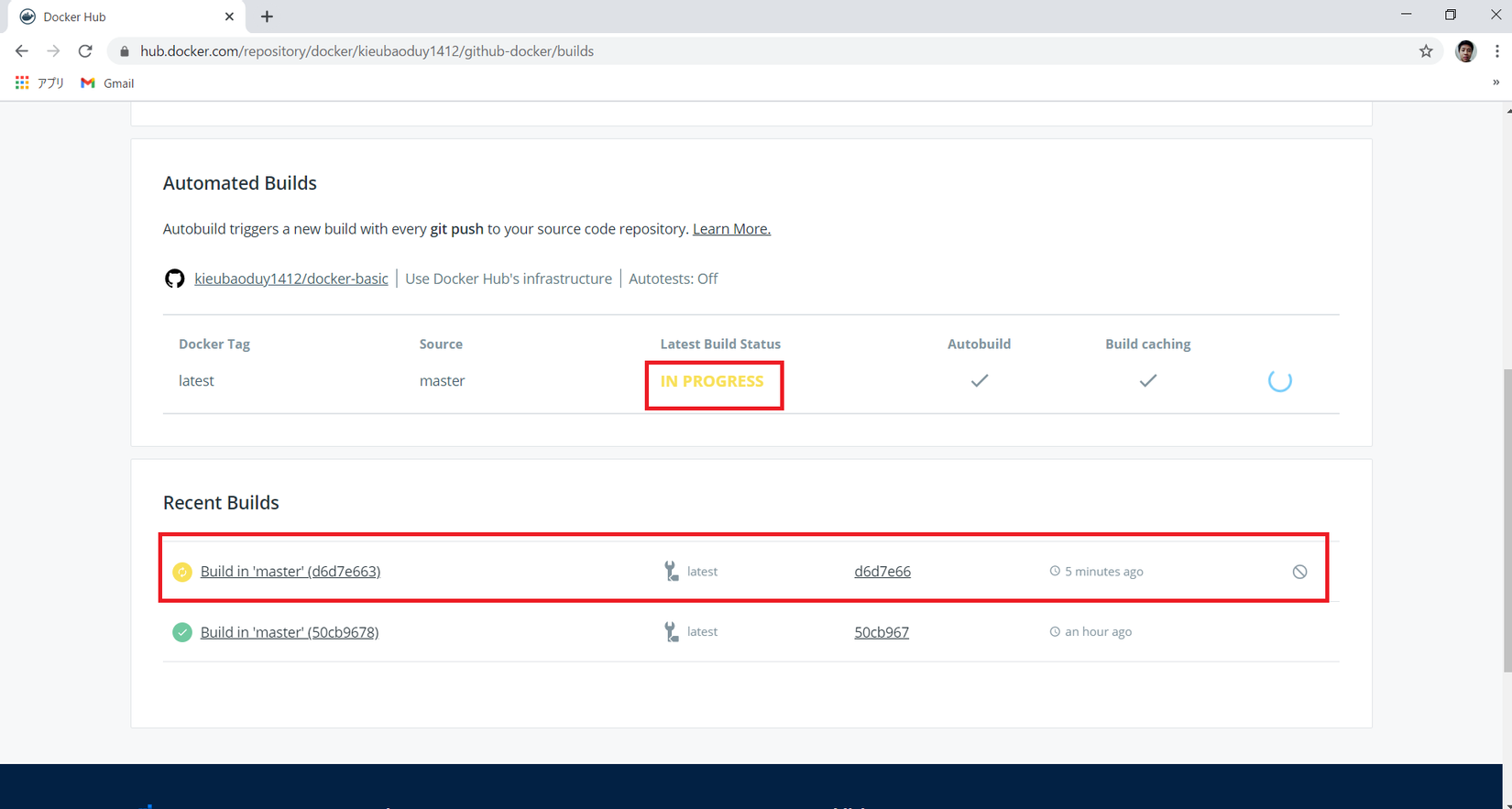The image size is (1512, 809).
Task: Click the wrench icon in d6d7e663 row
Action: click(671, 572)
